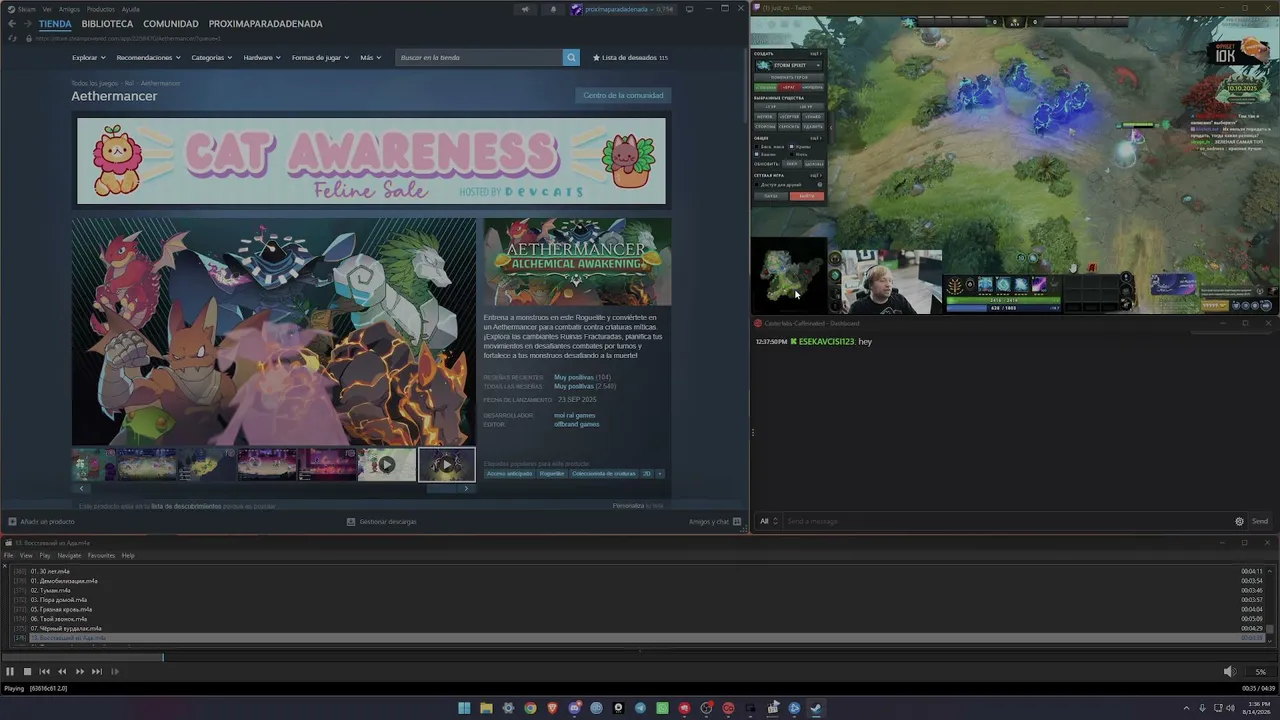Rewind the current track in media player

point(62,672)
